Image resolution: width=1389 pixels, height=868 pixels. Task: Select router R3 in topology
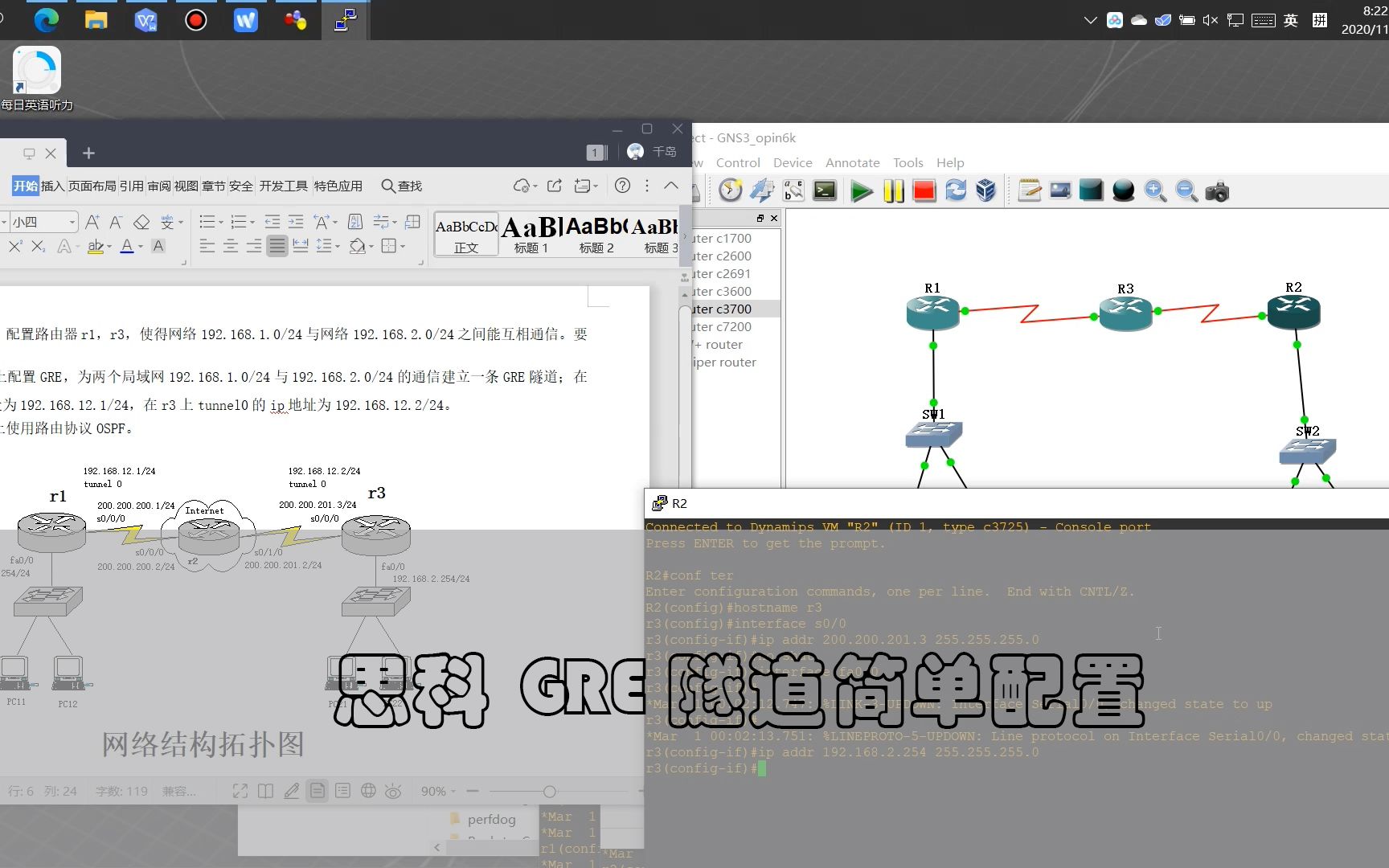click(x=1125, y=314)
